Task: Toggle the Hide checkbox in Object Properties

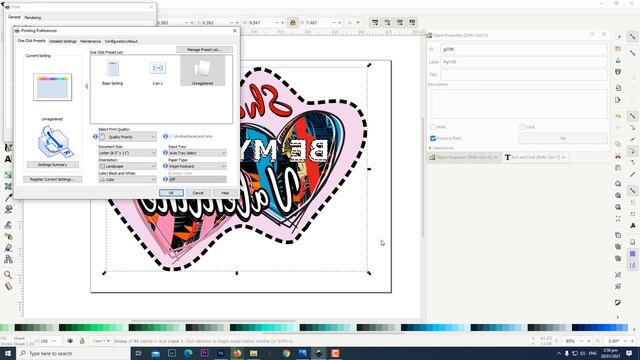Action: (433, 127)
